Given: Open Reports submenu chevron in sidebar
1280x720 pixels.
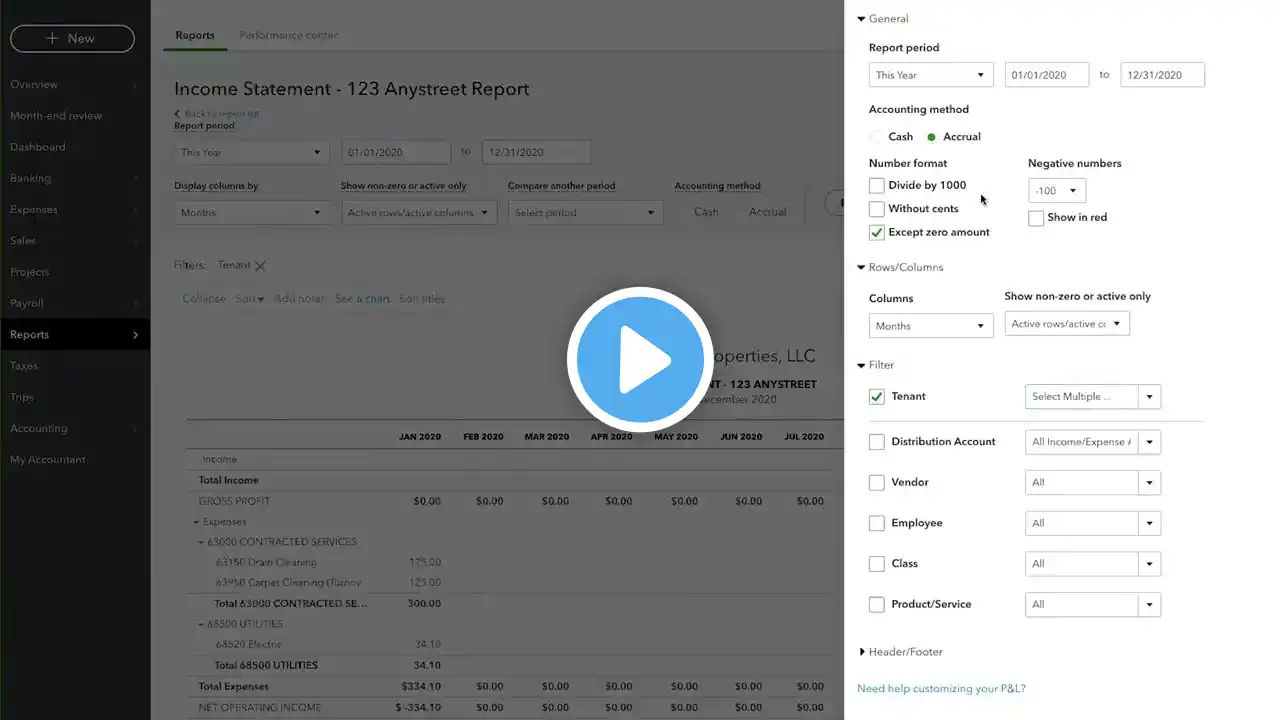Looking at the screenshot, I should [x=135, y=335].
